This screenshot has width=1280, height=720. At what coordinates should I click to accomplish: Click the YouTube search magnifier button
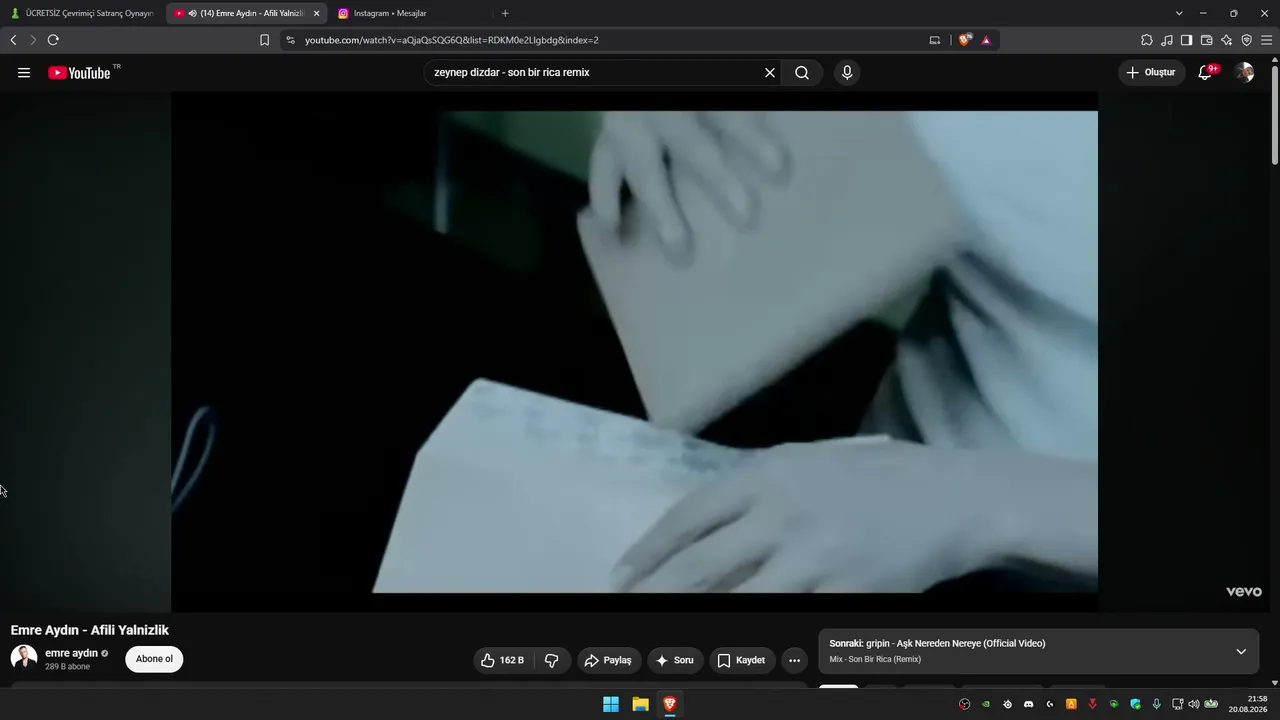coord(802,72)
